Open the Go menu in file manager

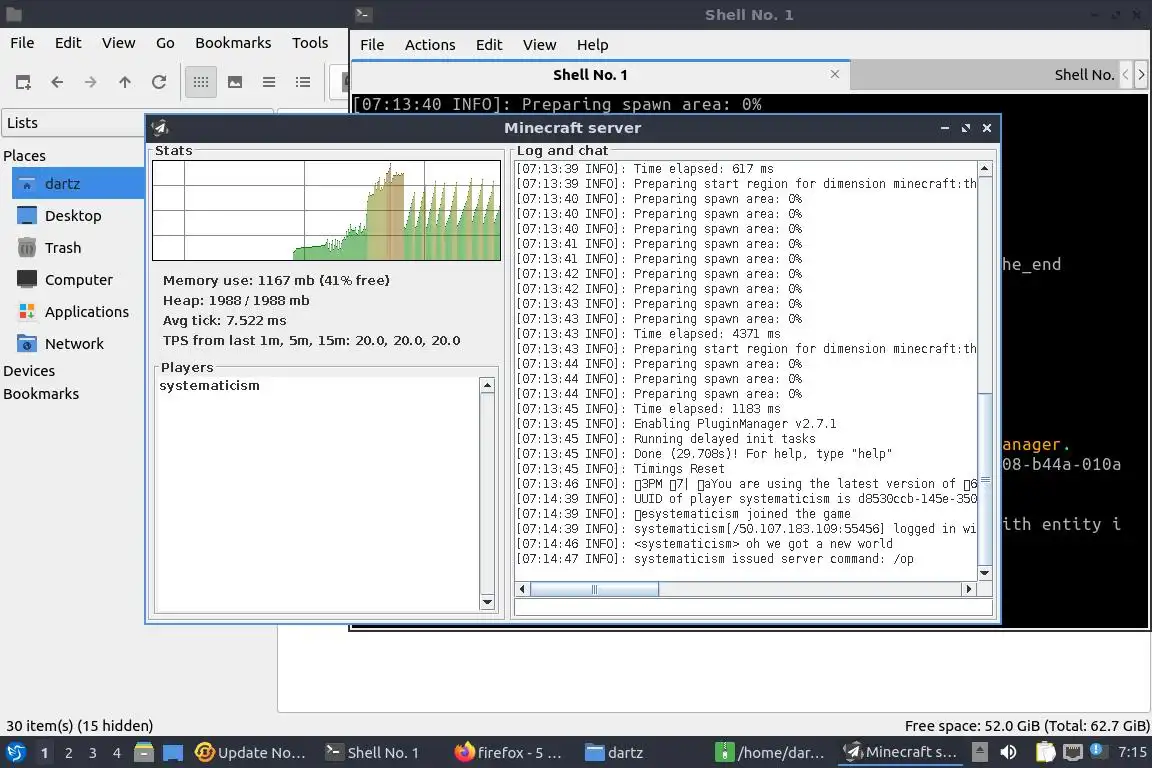pos(165,43)
